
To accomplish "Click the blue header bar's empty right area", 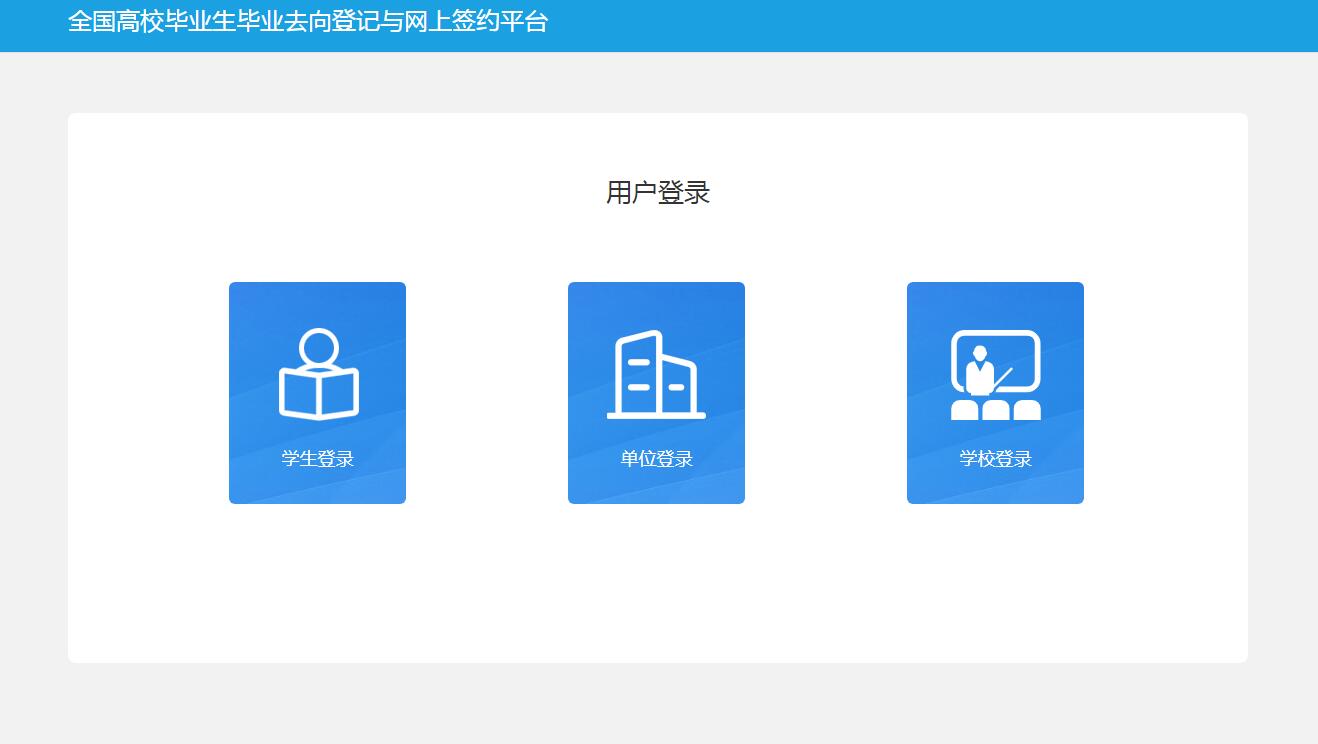I will tap(1000, 25).
